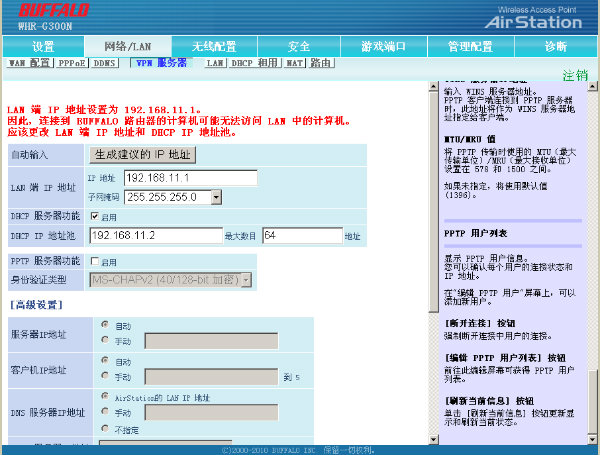Click the DHCP IP 地址池 start field

point(156,235)
